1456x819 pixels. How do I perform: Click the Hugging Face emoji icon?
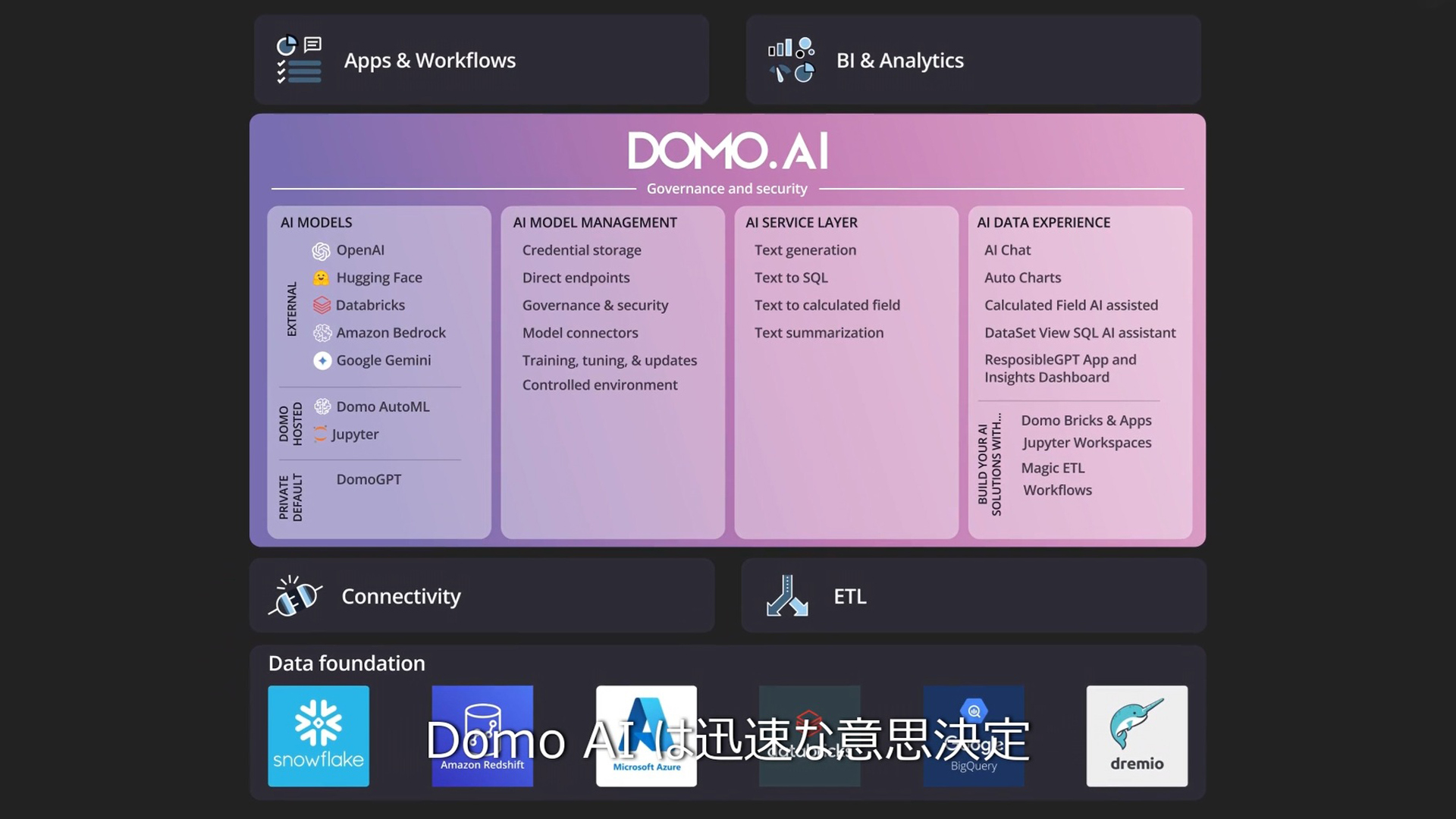coord(322,278)
